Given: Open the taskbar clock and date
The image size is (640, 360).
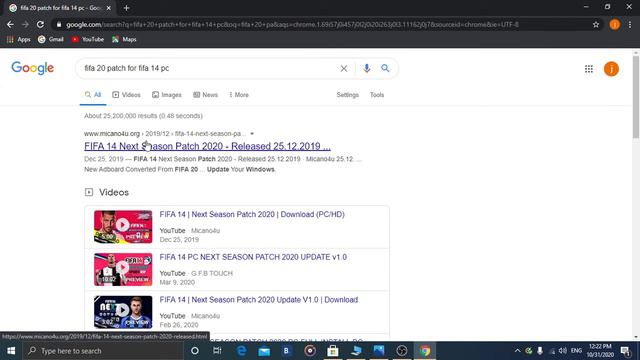Looking at the screenshot, I should tap(600, 351).
